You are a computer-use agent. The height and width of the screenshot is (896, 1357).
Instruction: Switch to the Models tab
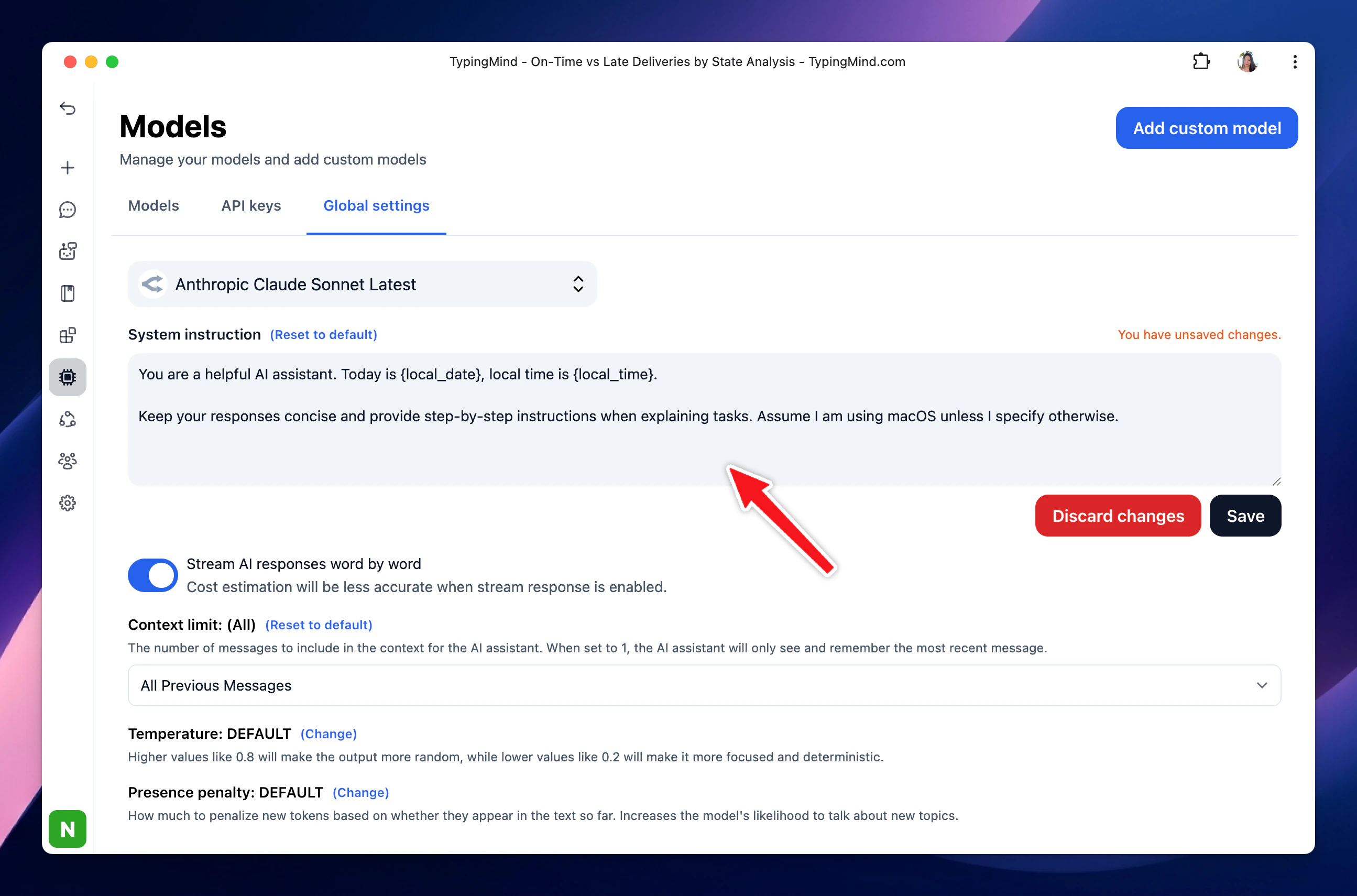153,205
